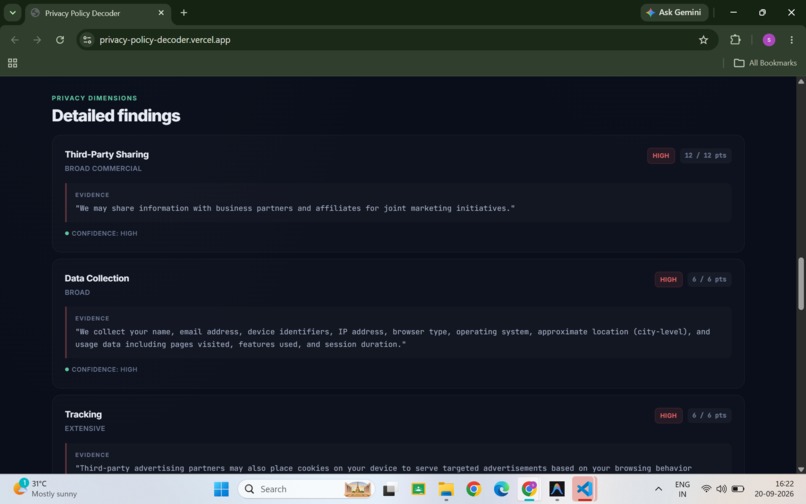Open Microsoft Edge from the taskbar
Image resolution: width=806 pixels, height=504 pixels.
[501, 489]
